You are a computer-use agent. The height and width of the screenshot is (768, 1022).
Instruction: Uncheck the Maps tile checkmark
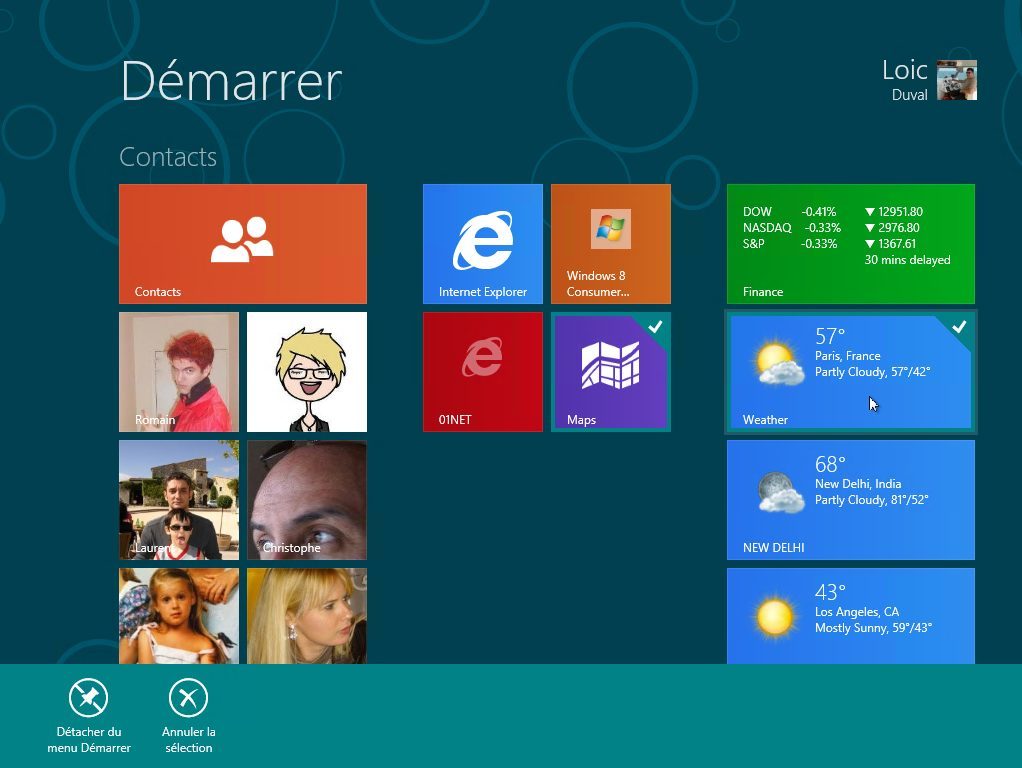tap(656, 326)
